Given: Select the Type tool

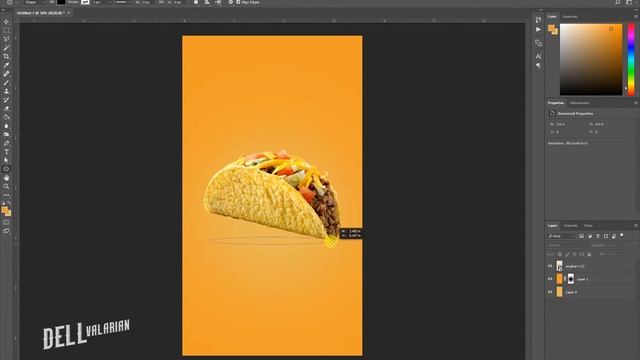Looking at the screenshot, I should [x=6, y=152].
